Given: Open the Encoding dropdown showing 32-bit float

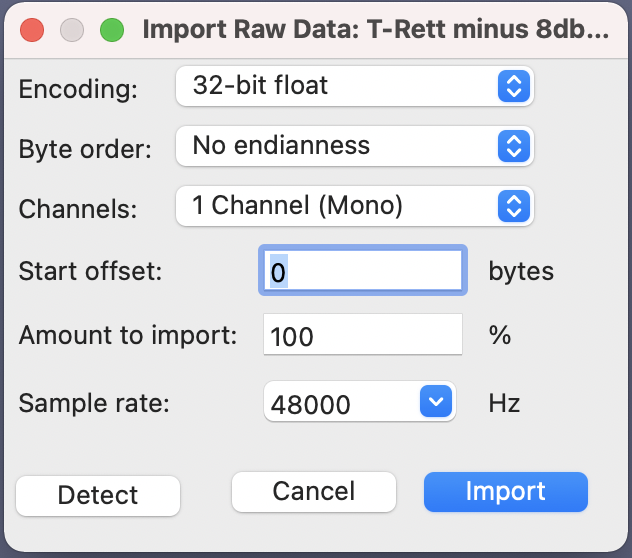Looking at the screenshot, I should coord(355,86).
